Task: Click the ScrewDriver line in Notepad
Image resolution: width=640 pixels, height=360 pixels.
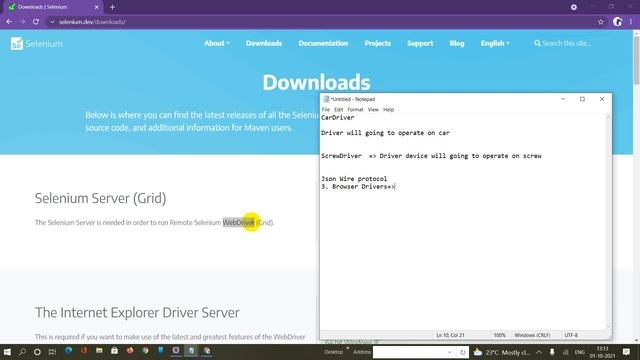Action: [431, 156]
